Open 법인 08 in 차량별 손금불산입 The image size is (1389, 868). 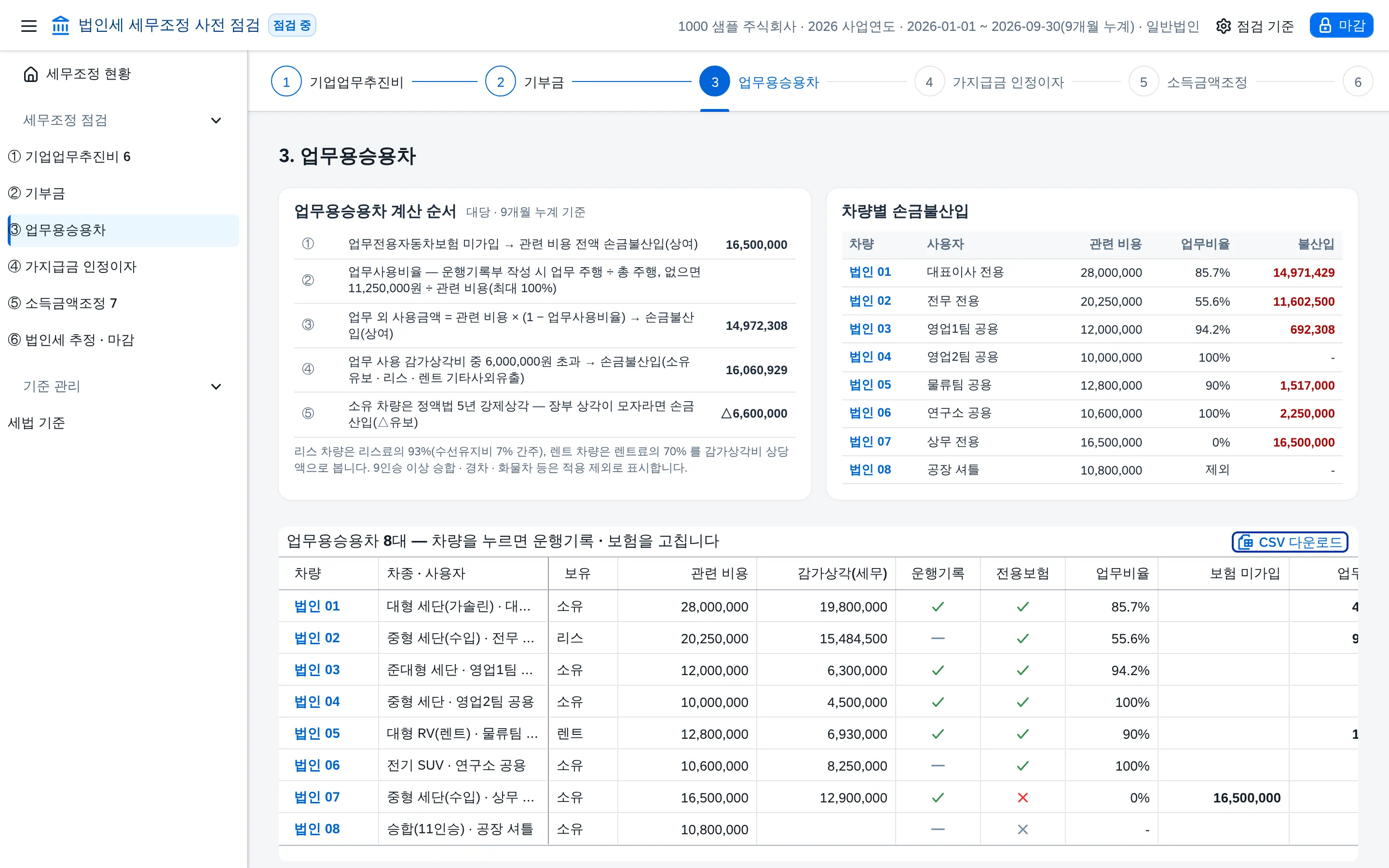coord(870,470)
